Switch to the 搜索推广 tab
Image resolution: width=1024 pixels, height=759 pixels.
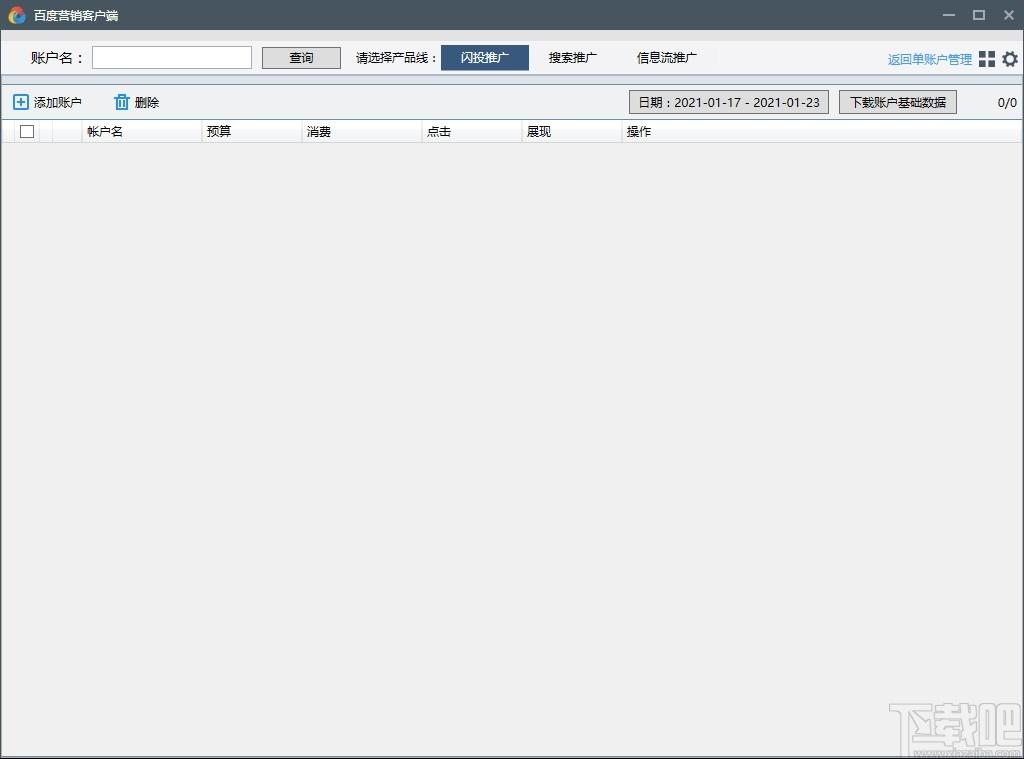pyautogui.click(x=573, y=57)
